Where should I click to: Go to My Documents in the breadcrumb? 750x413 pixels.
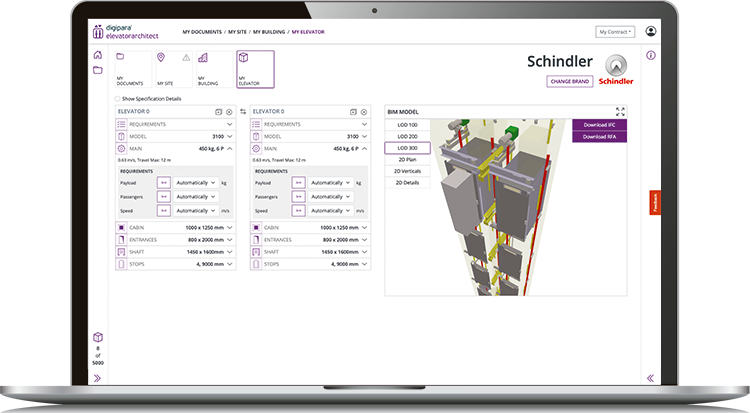[202, 32]
